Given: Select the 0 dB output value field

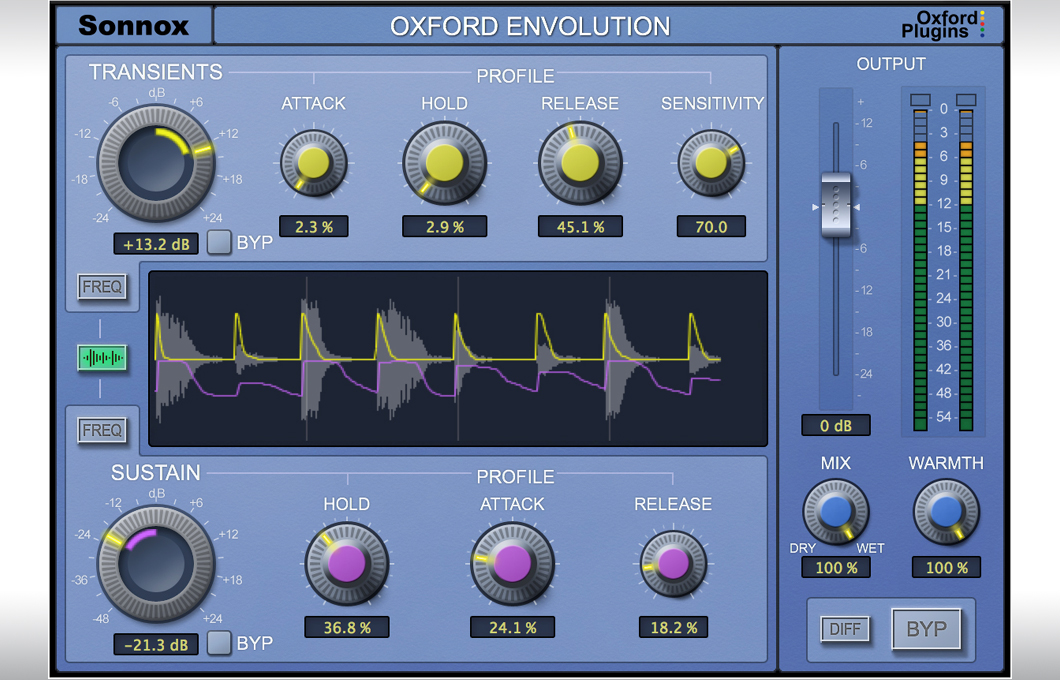Looking at the screenshot, I should [x=836, y=425].
